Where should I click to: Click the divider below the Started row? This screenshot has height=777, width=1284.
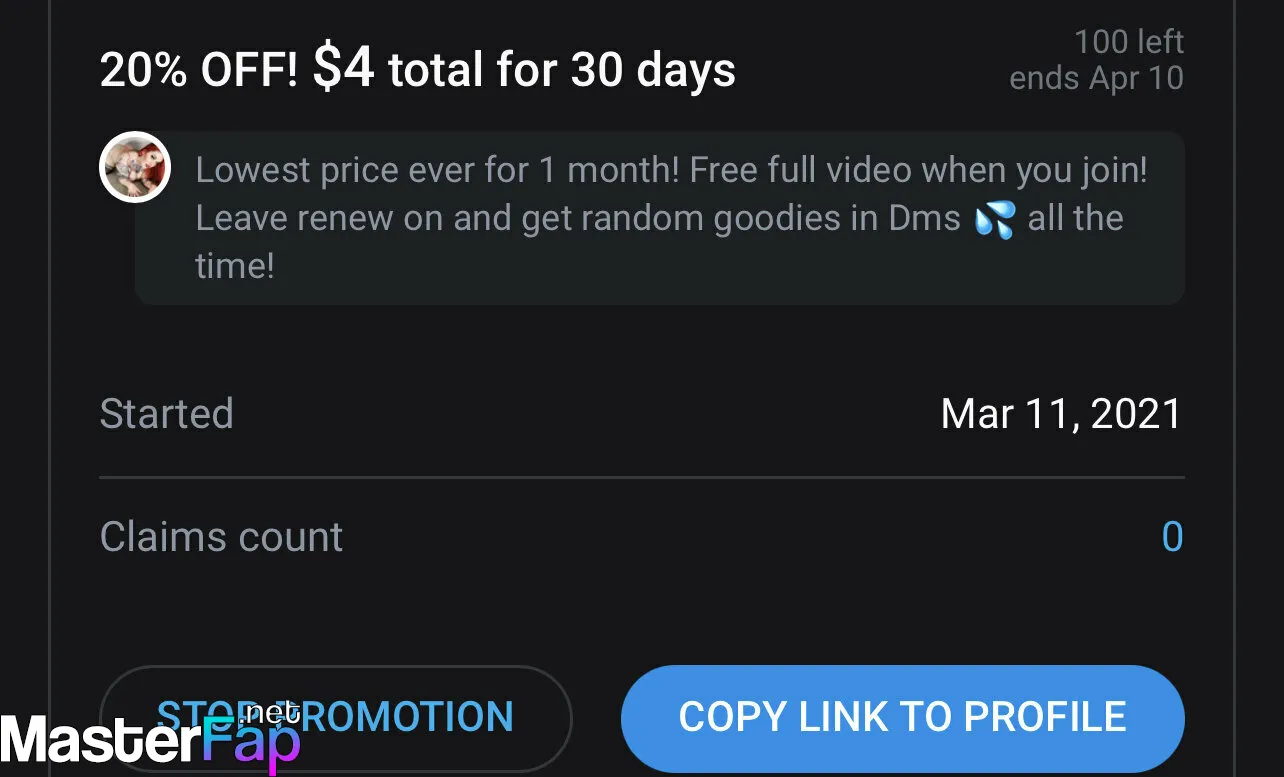(x=642, y=478)
